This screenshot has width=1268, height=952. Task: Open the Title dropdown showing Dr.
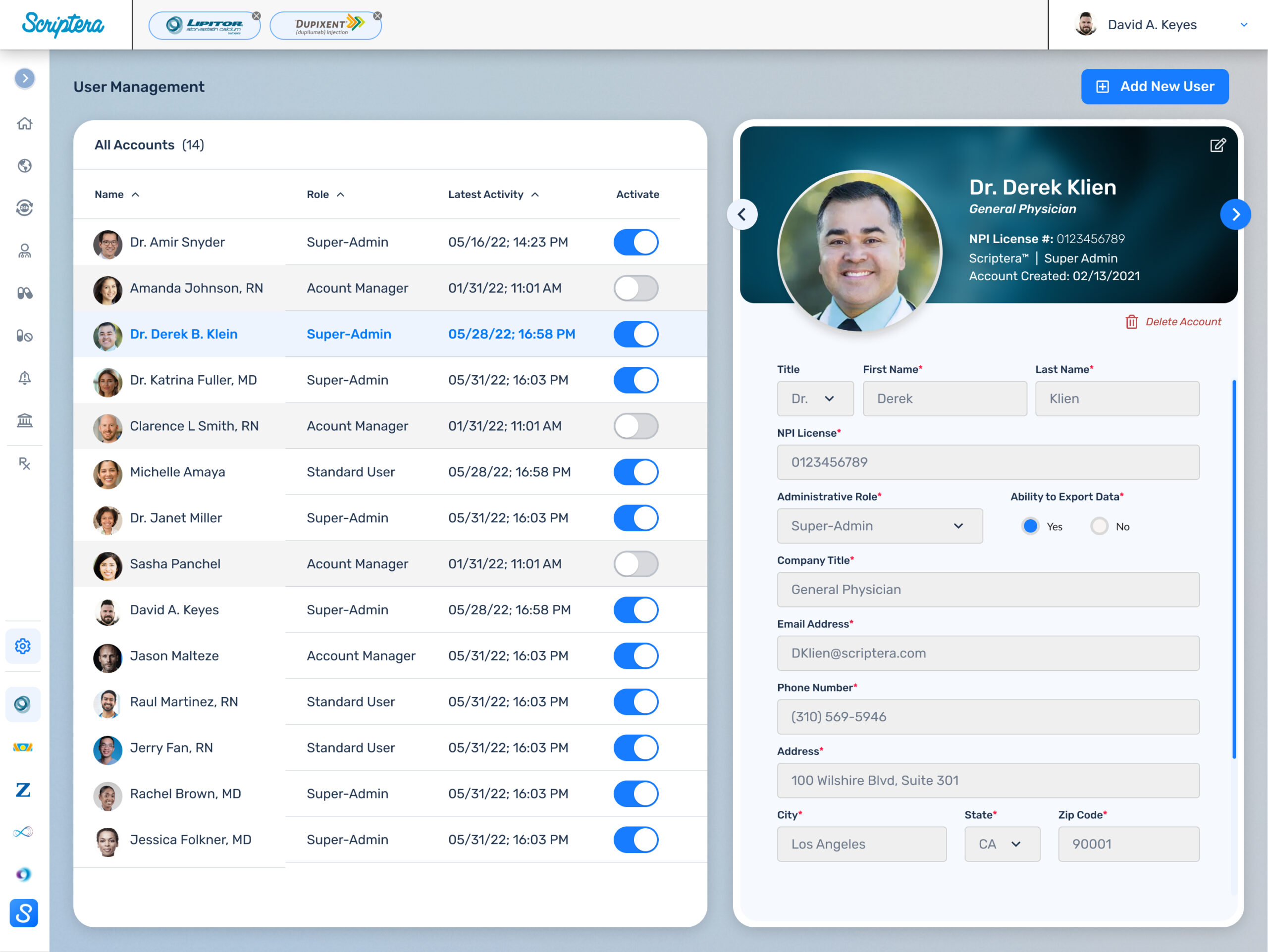click(815, 399)
